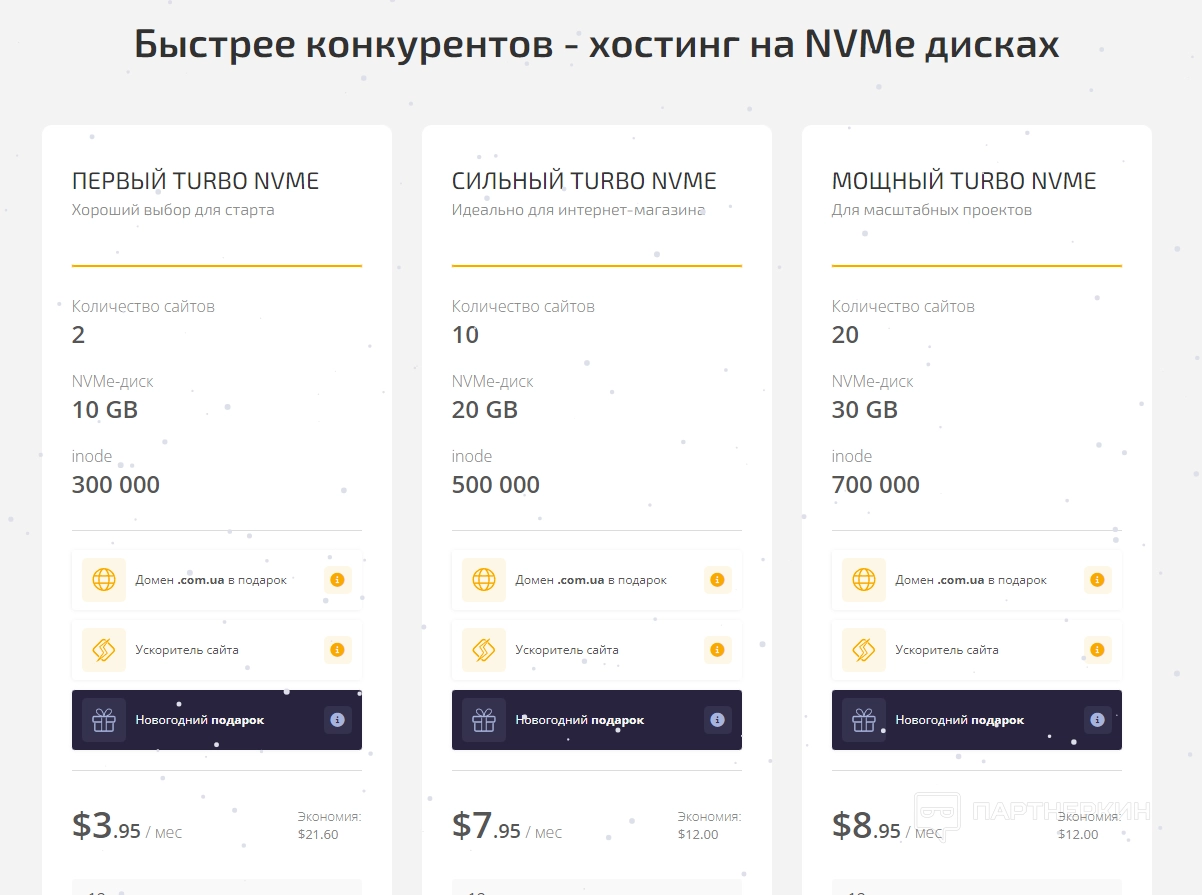This screenshot has width=1202, height=895.
Task: Click domain info icon in СИЛЬНЫЙ plan
Action: [717, 580]
